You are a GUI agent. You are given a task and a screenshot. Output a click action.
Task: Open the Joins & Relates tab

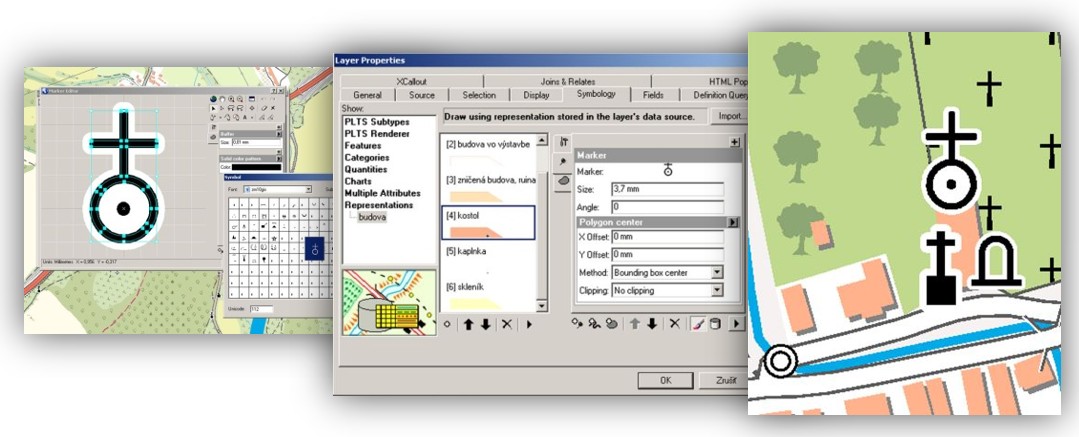click(x=567, y=81)
